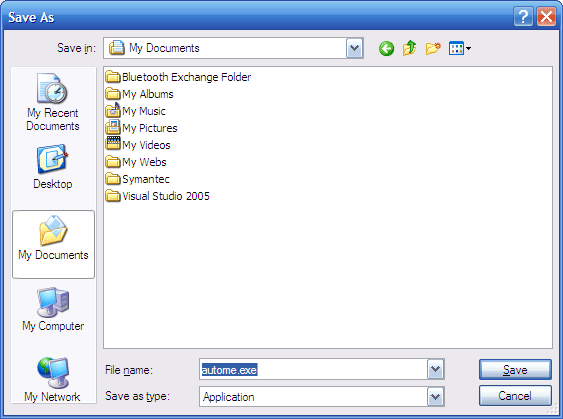This screenshot has height=419, width=563.
Task: Click the File name text field
Action: (x=313, y=369)
